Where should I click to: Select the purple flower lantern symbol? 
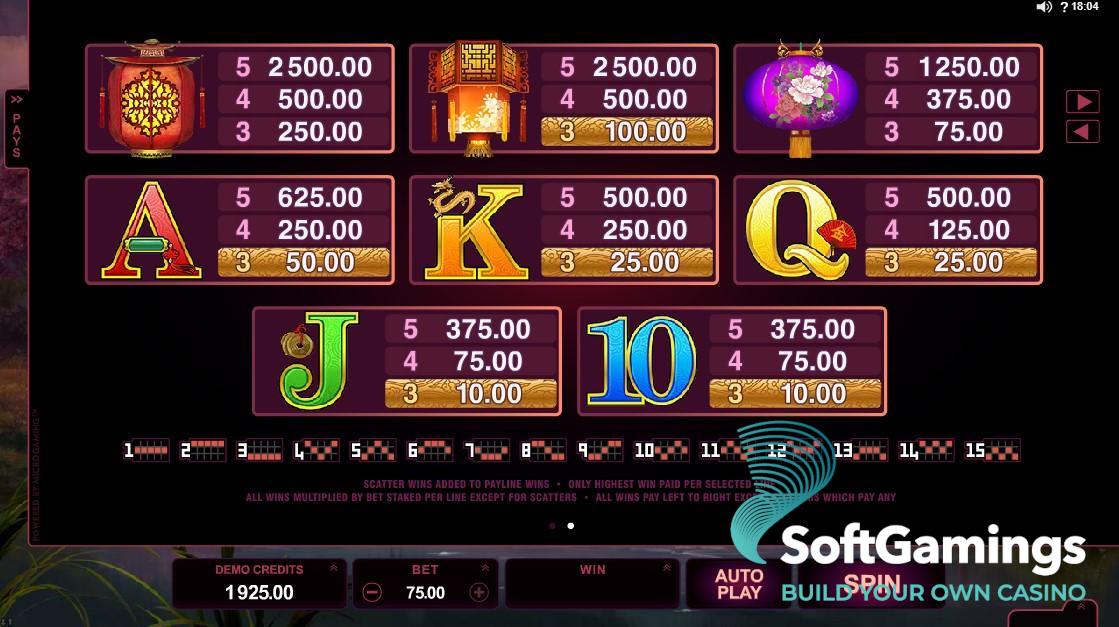click(801, 98)
